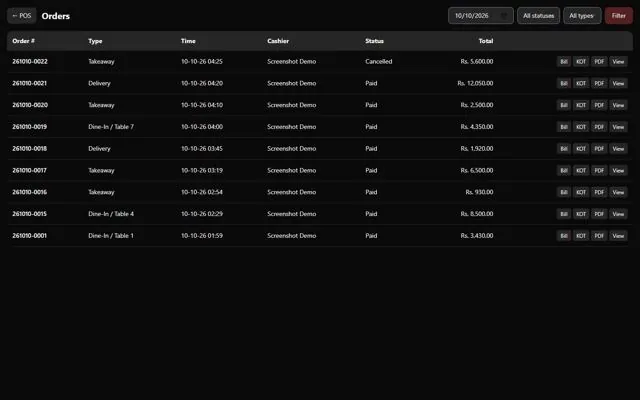Select order number 261010-0022
Image resolution: width=640 pixels, height=400 pixels.
[x=30, y=62]
